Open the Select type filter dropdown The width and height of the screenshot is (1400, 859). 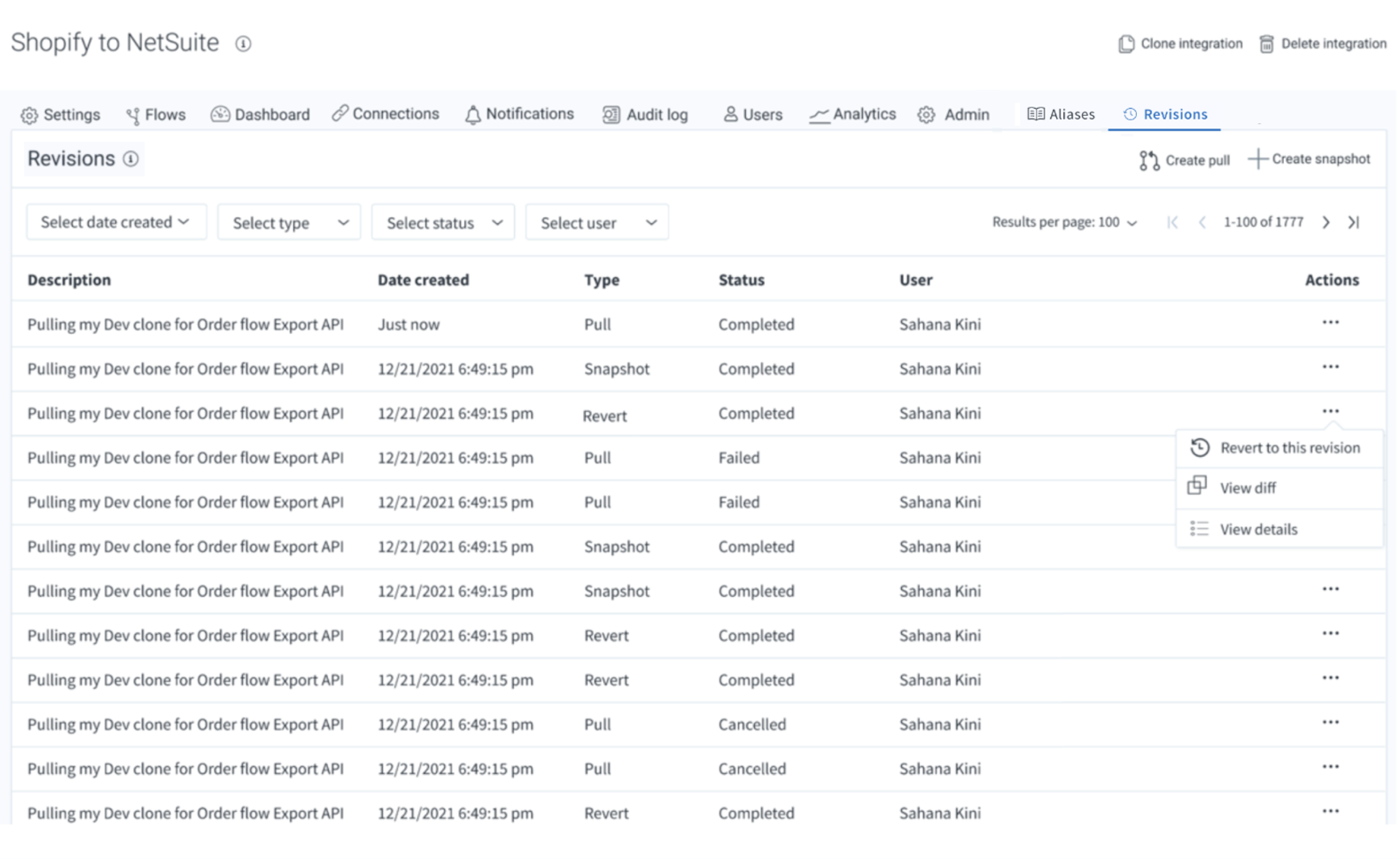(289, 222)
